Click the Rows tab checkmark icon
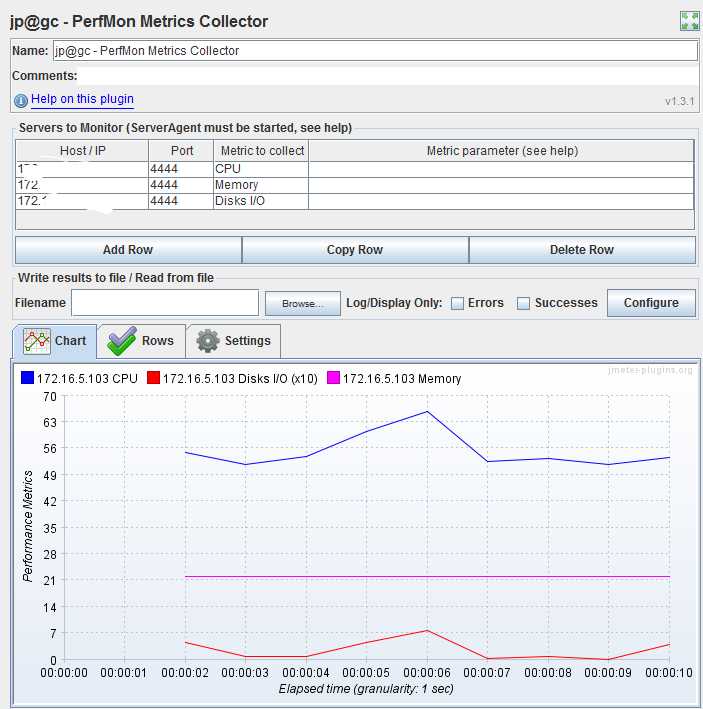 122,341
